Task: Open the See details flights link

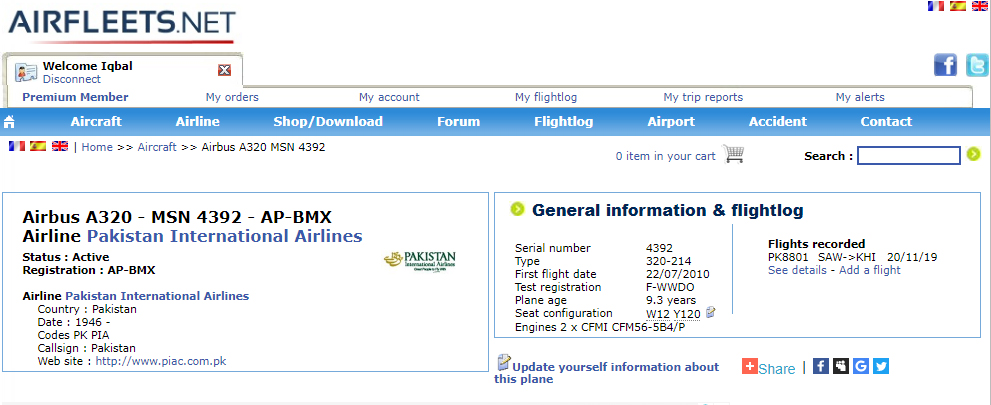Action: pos(797,270)
